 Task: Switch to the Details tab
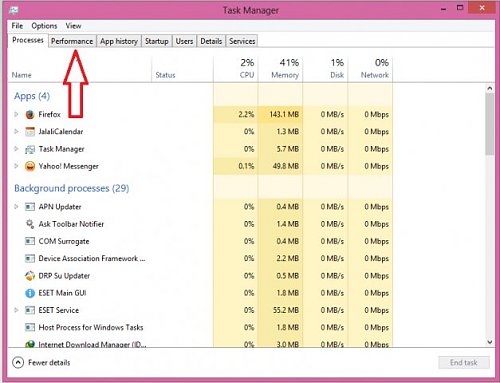tap(211, 41)
